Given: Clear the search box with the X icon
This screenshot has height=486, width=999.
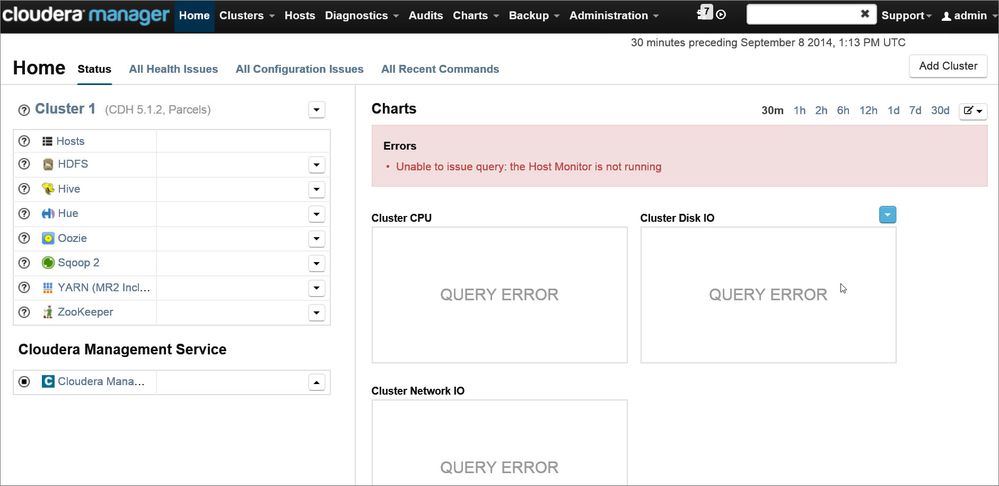Looking at the screenshot, I should coord(865,13).
